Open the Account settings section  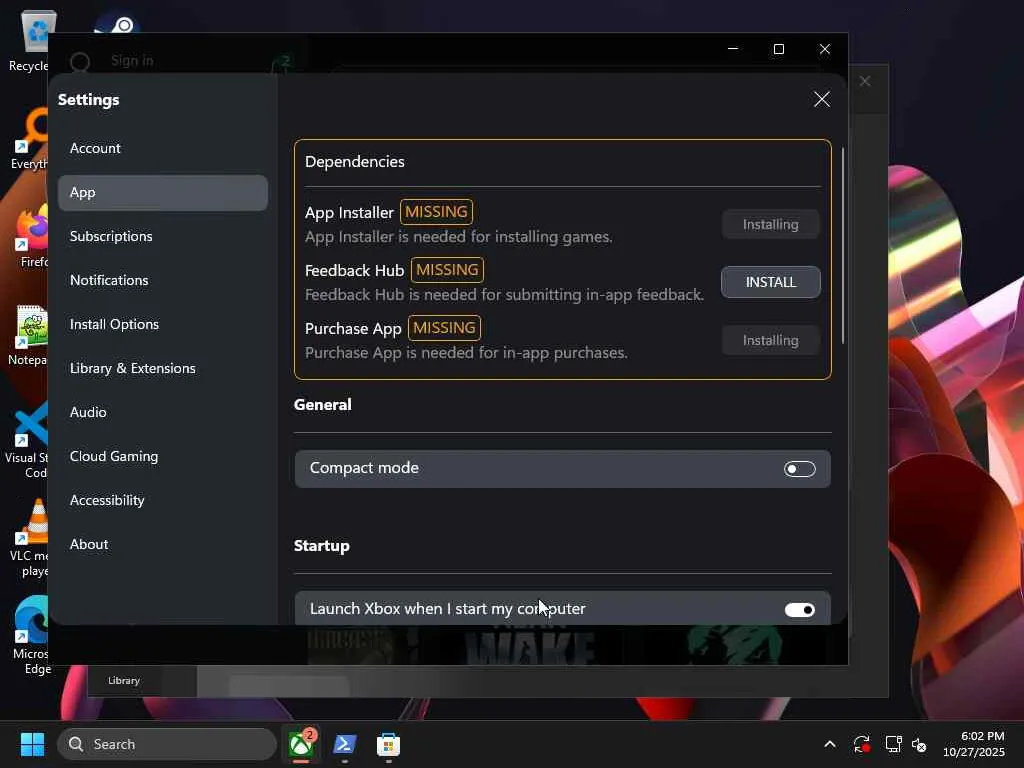(x=163, y=148)
